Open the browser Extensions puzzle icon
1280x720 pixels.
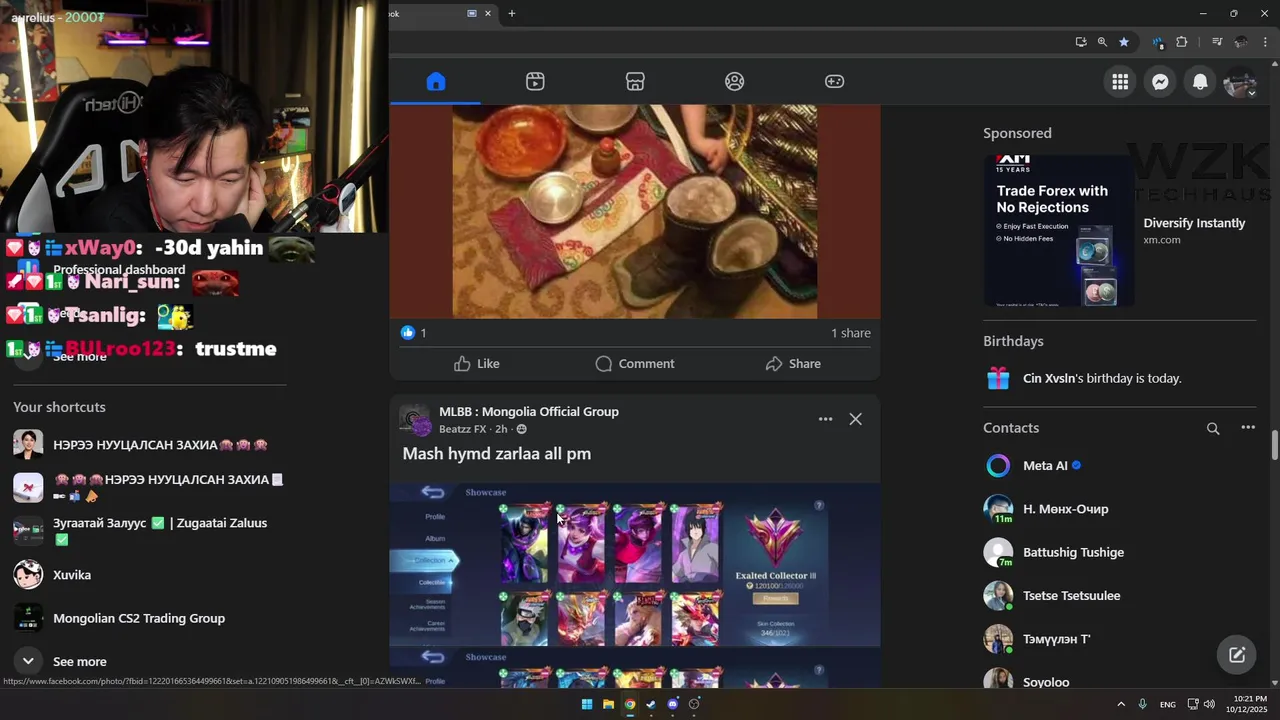click(x=1182, y=42)
